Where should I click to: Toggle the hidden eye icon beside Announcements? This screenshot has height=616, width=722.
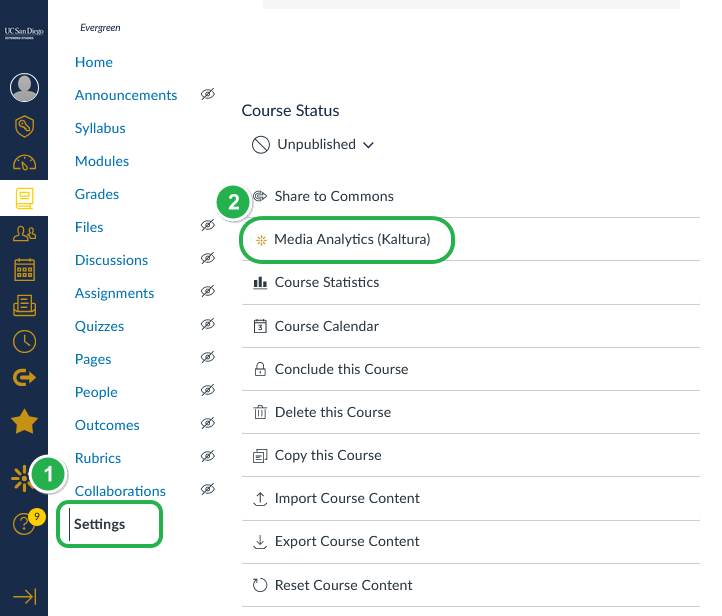(x=207, y=94)
